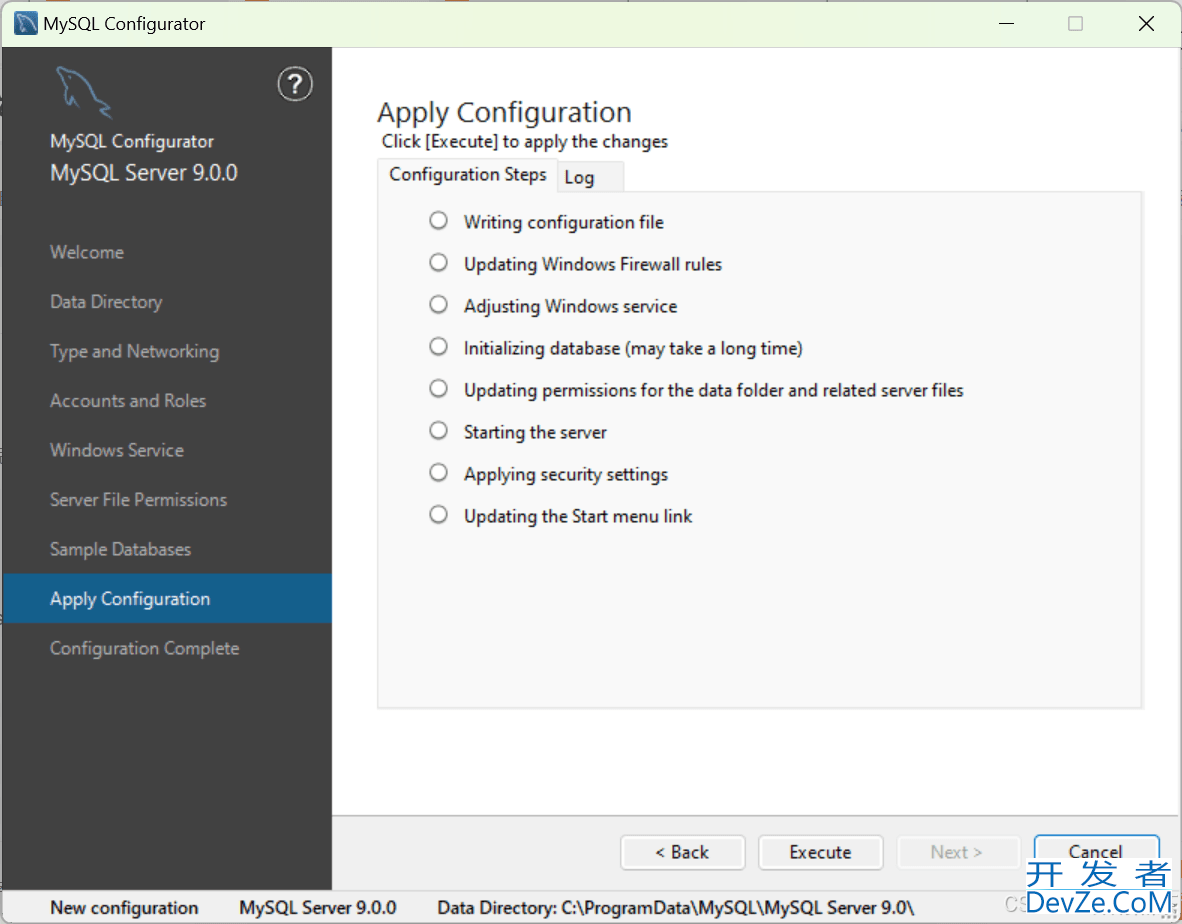Screen dimensions: 1182x924
Task: Go to Welcome in the sidebar
Action: 87,252
